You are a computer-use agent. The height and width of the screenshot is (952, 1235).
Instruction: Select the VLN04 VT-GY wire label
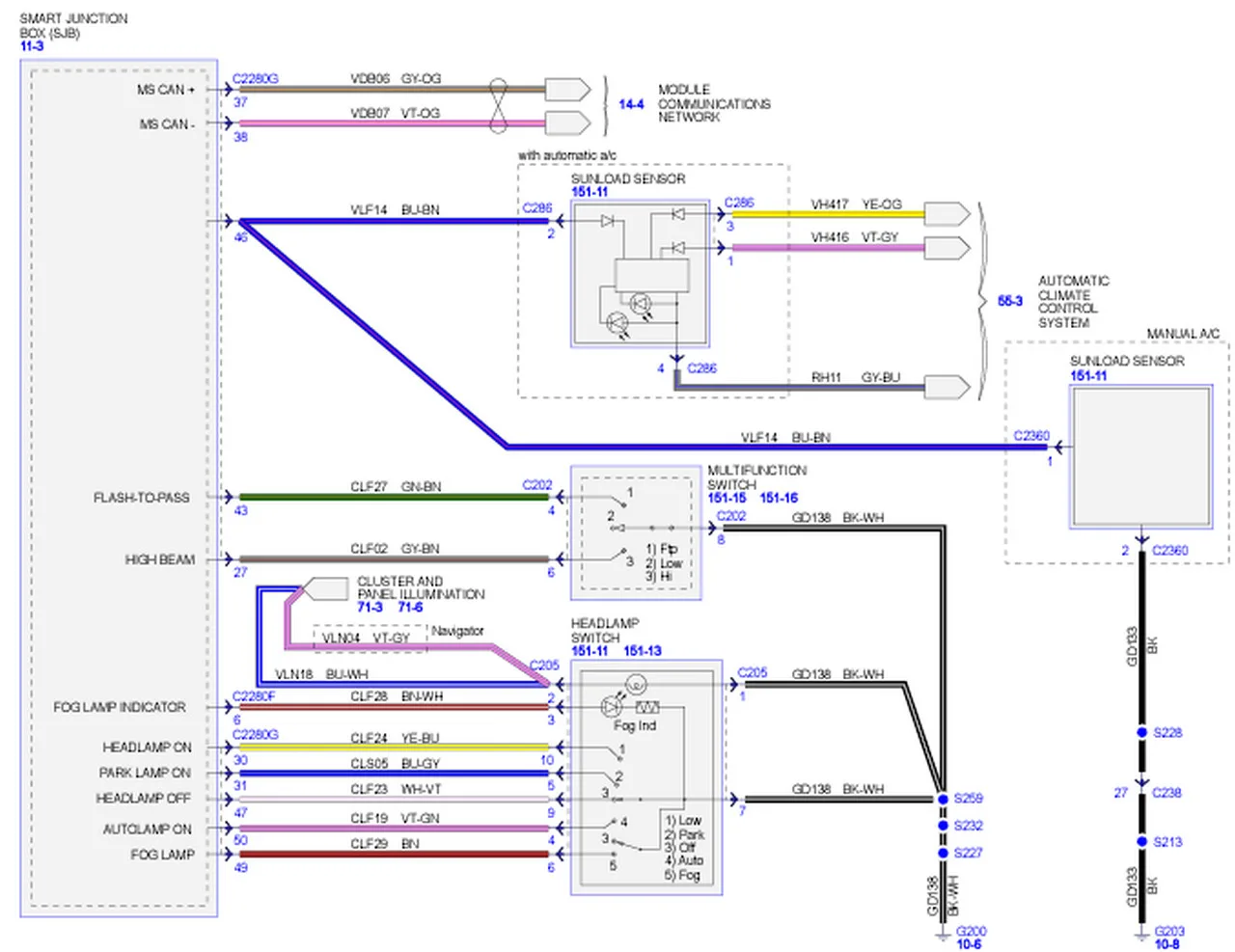[x=367, y=639]
